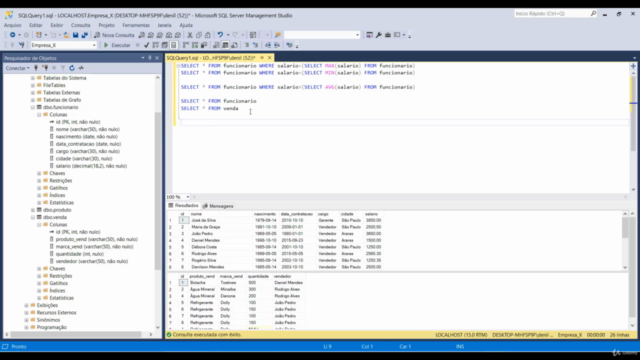
Task: Click the Quick Launch search magnifier icon
Action: tap(593, 13)
